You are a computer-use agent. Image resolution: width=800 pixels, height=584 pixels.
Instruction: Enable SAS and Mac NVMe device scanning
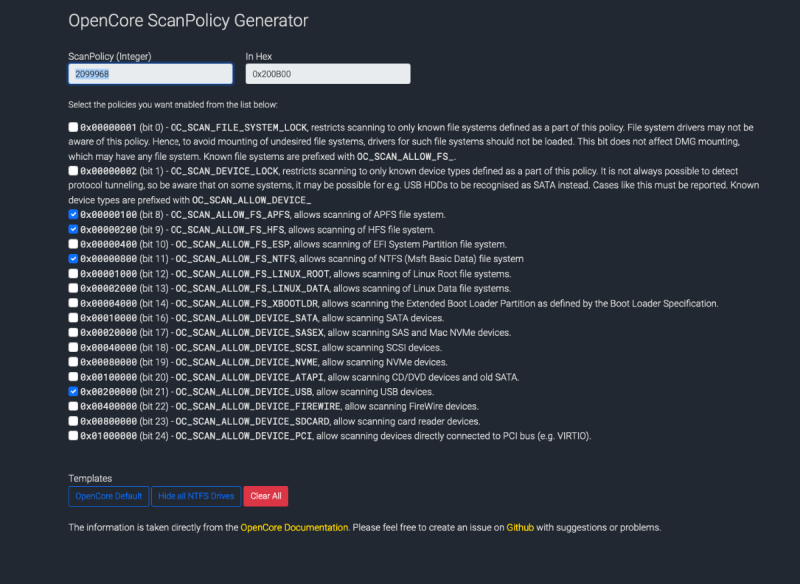pos(72,332)
